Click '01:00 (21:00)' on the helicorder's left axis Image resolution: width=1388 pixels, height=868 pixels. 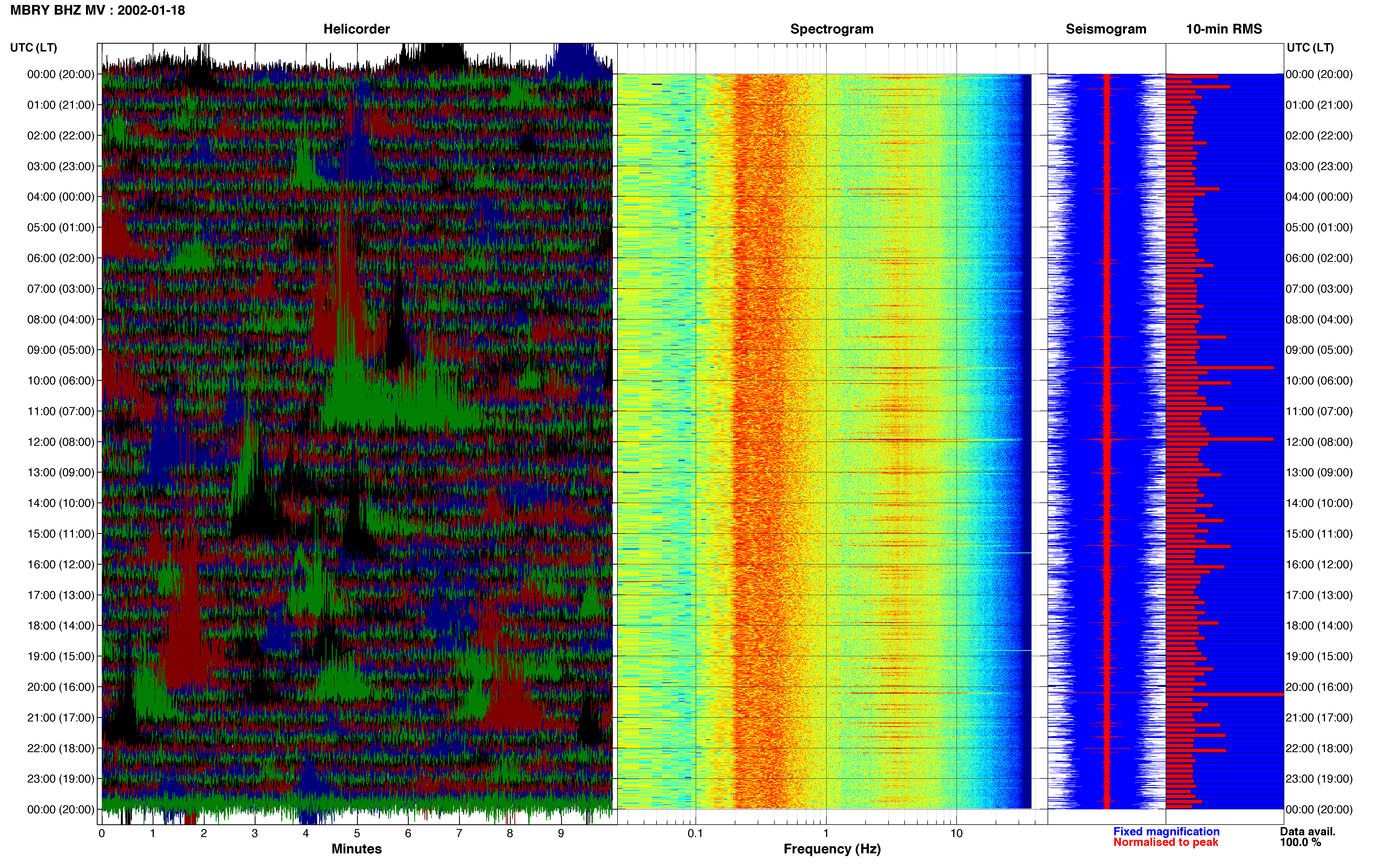tap(61, 105)
